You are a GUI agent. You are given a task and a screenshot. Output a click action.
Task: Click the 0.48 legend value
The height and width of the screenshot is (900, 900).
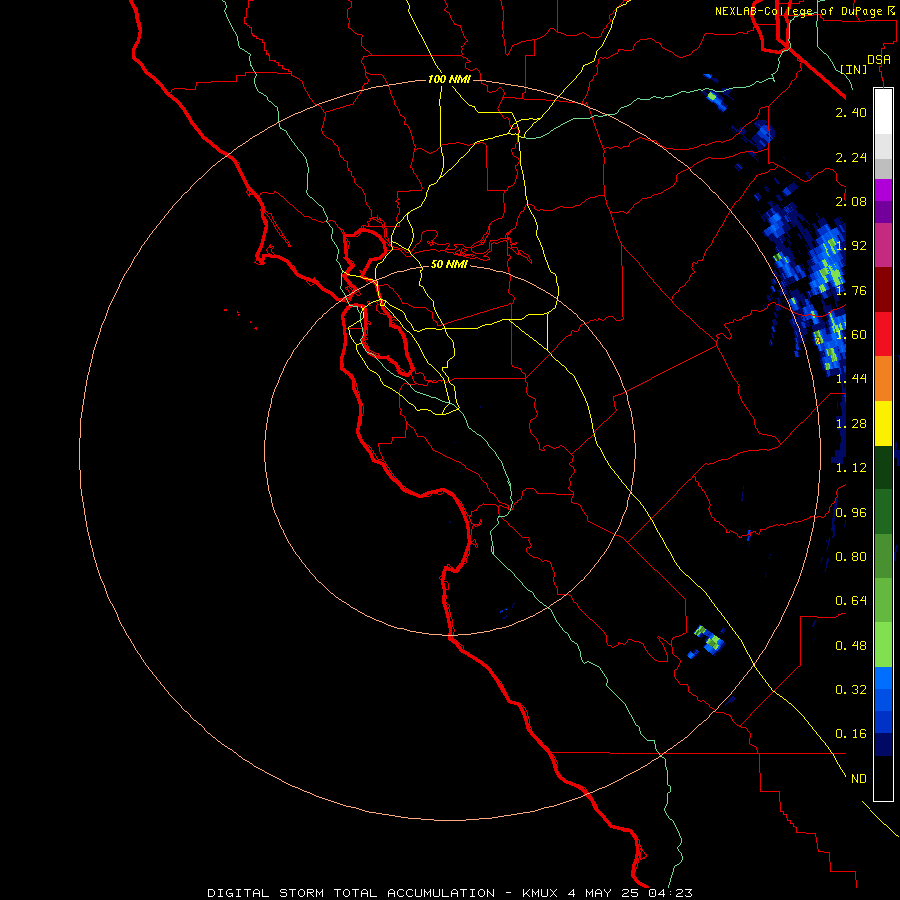851,646
